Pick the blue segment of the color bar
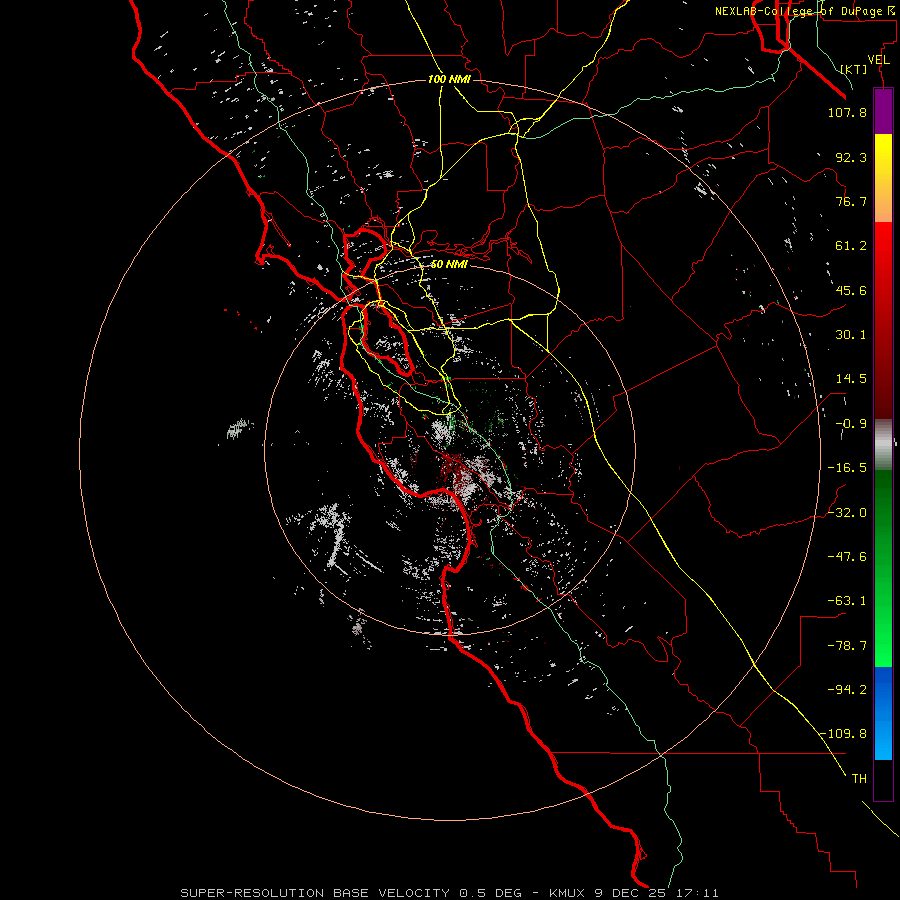Viewport: 900px width, 900px height. 883,713
